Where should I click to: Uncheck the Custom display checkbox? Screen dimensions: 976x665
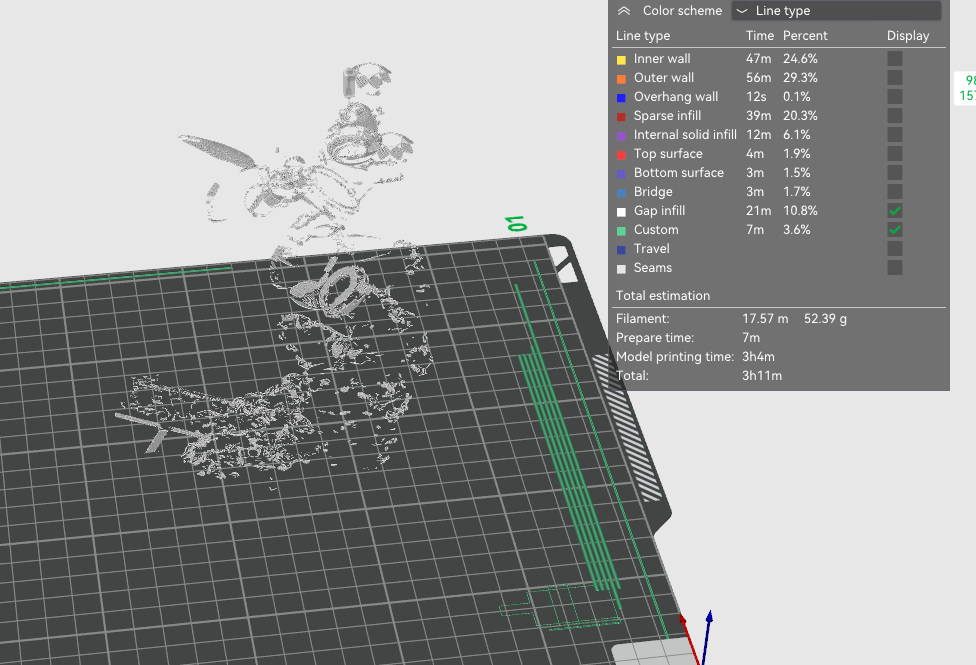click(894, 229)
